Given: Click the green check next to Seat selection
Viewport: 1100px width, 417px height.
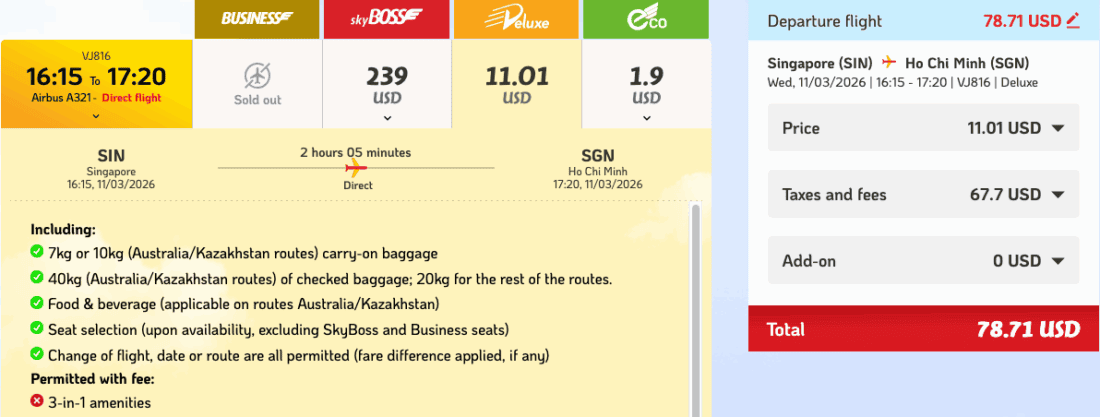Looking at the screenshot, I should click(37, 329).
